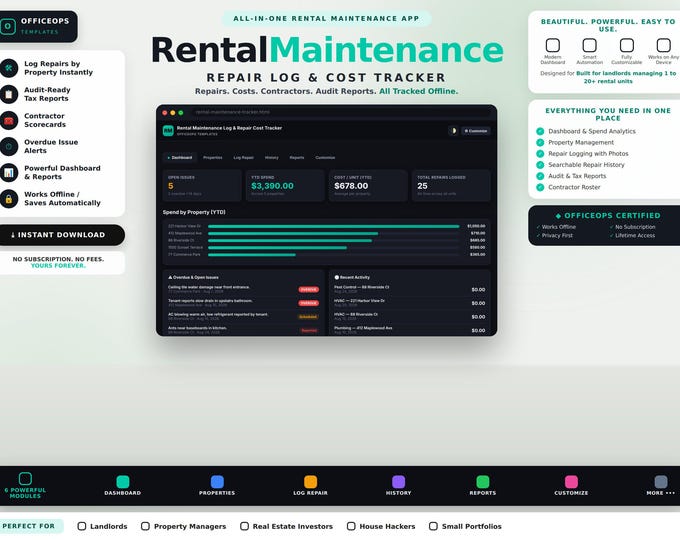680x540 pixels.
Task: Open the Reports tab
Action: point(297,157)
